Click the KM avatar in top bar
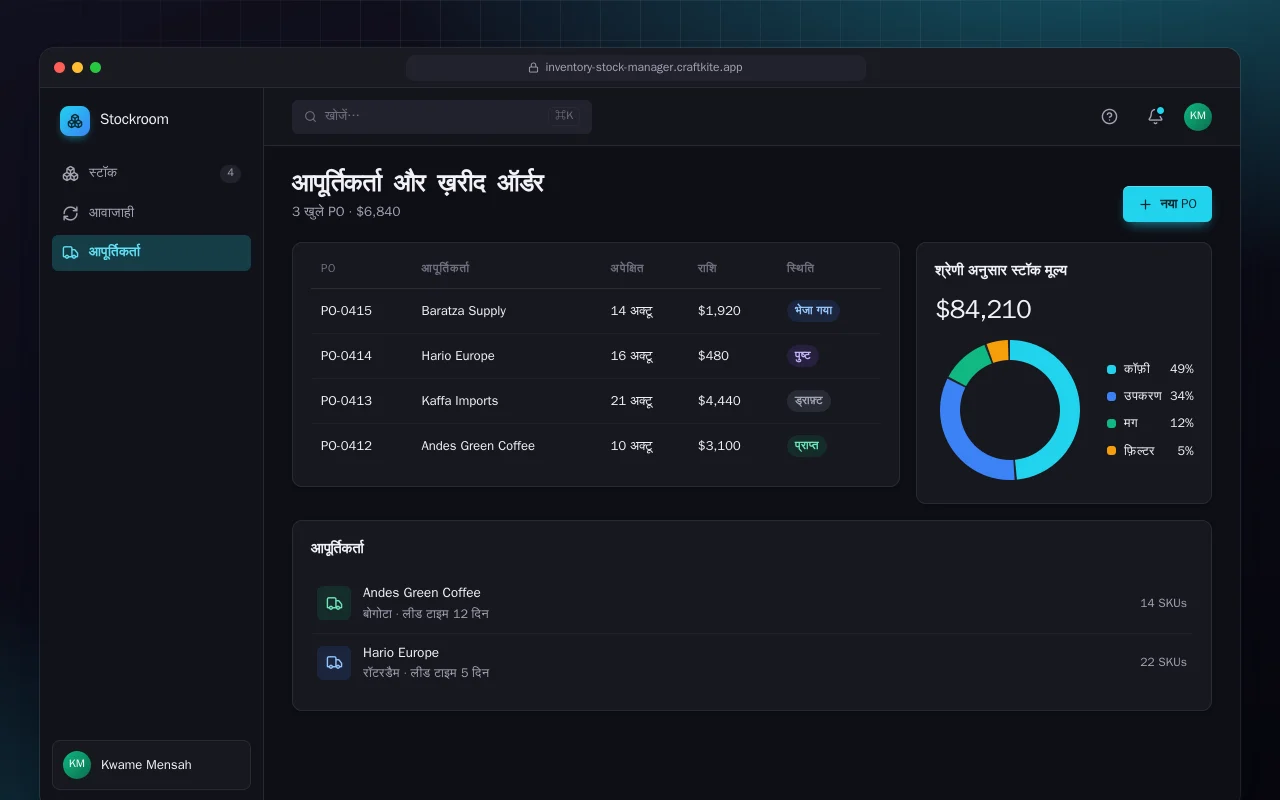Screen dimensions: 1280x800 tap(1198, 116)
